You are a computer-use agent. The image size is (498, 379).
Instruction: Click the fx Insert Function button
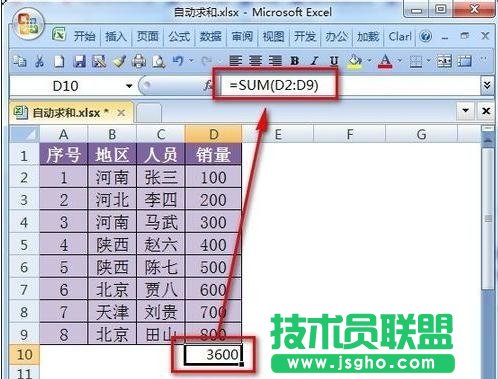point(208,86)
